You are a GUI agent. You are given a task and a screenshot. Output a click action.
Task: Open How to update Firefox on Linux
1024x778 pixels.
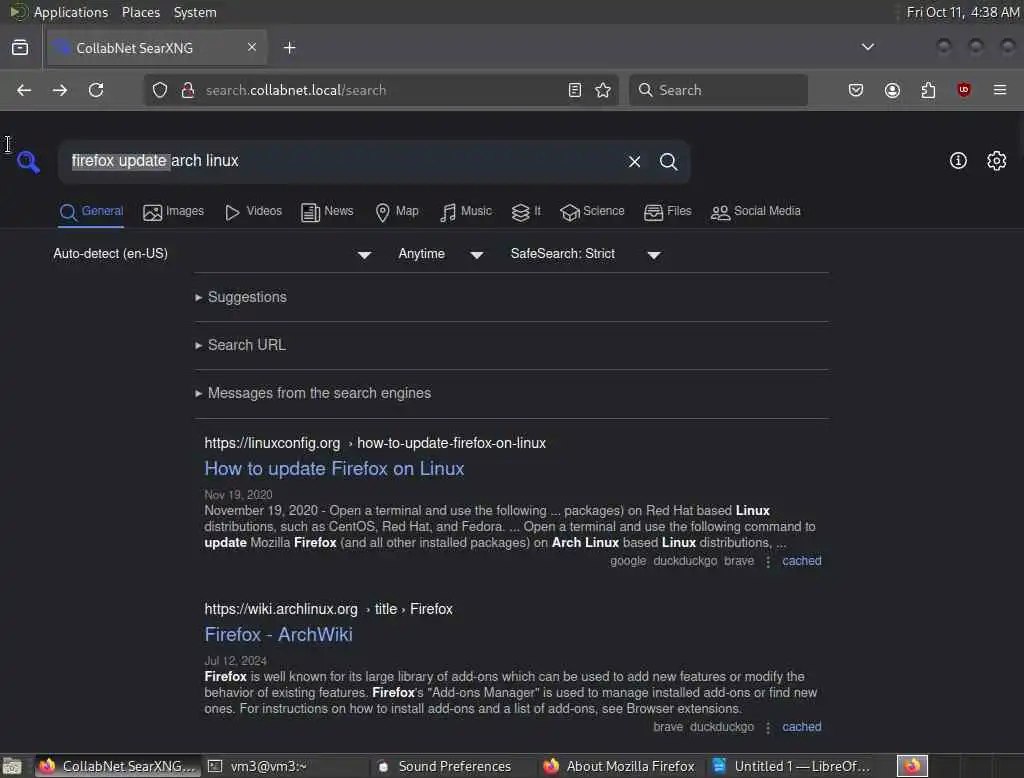pos(334,469)
